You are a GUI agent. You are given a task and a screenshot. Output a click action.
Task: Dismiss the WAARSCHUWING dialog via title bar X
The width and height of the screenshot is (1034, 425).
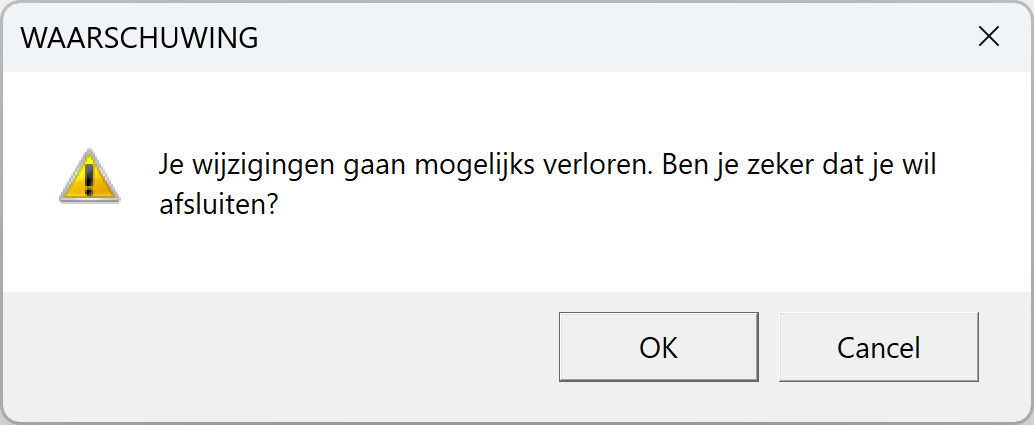pos(988,37)
